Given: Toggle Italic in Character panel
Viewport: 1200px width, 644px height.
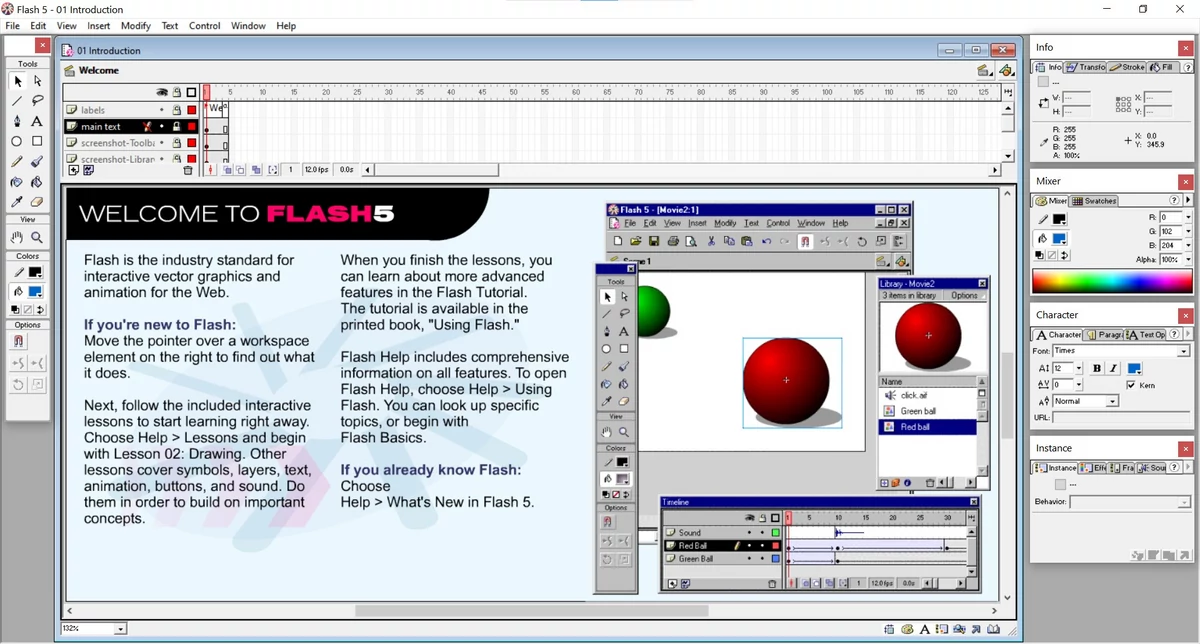Looking at the screenshot, I should coord(1113,368).
